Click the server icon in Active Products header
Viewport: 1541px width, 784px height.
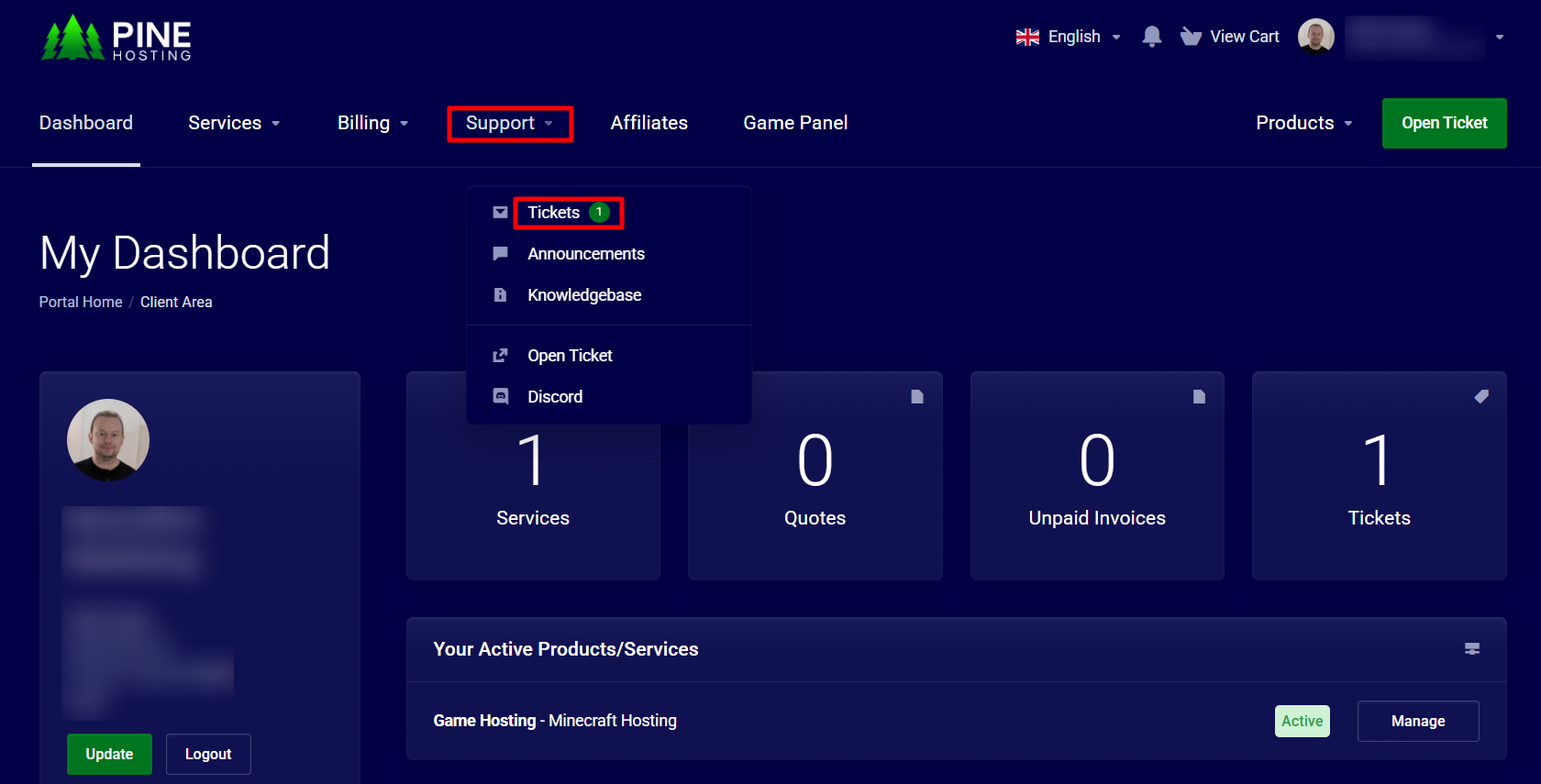coord(1471,648)
